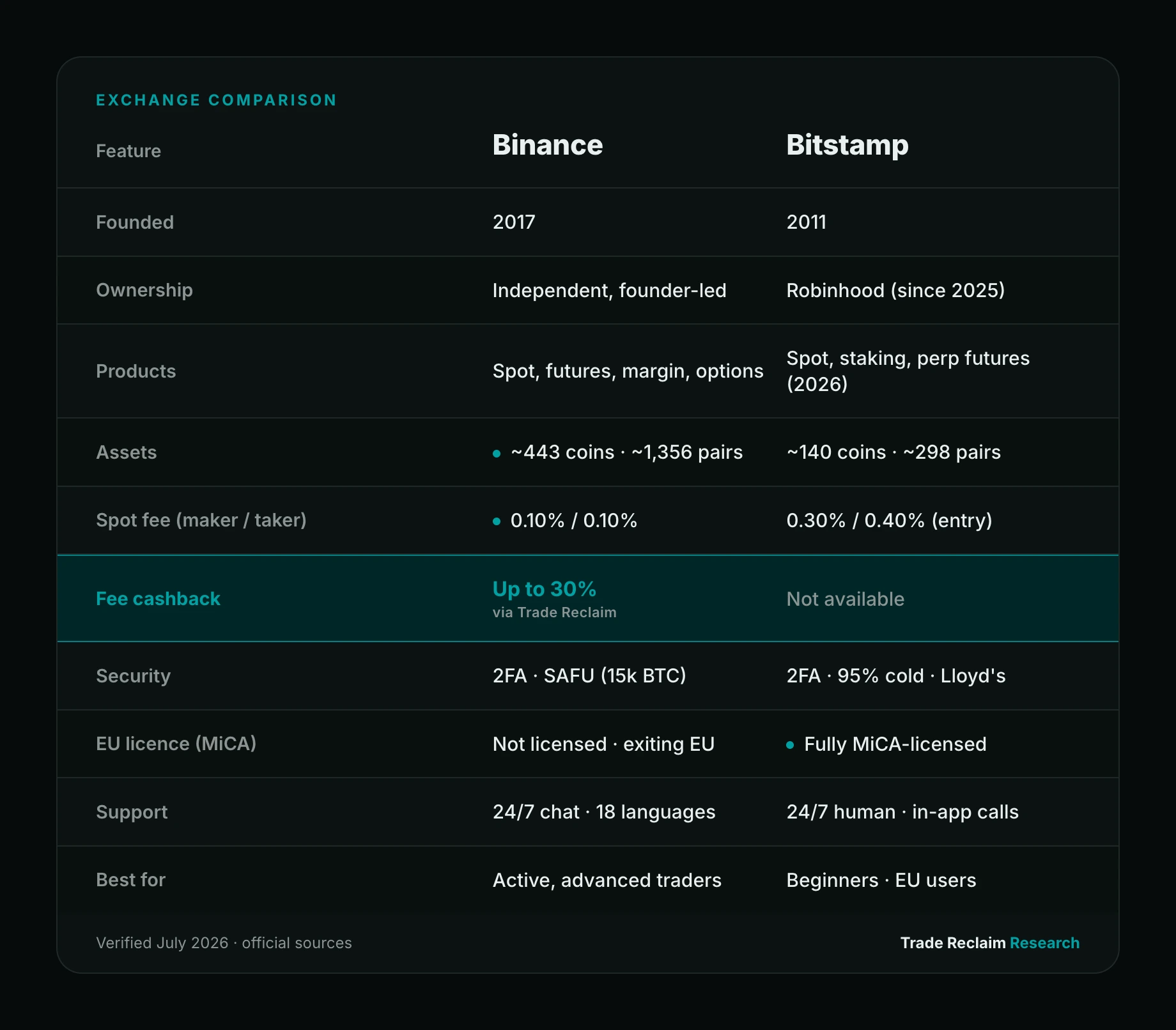Click '2FA · SAFU (15k BTC)' cell
The image size is (1176, 1030).
pos(589,676)
